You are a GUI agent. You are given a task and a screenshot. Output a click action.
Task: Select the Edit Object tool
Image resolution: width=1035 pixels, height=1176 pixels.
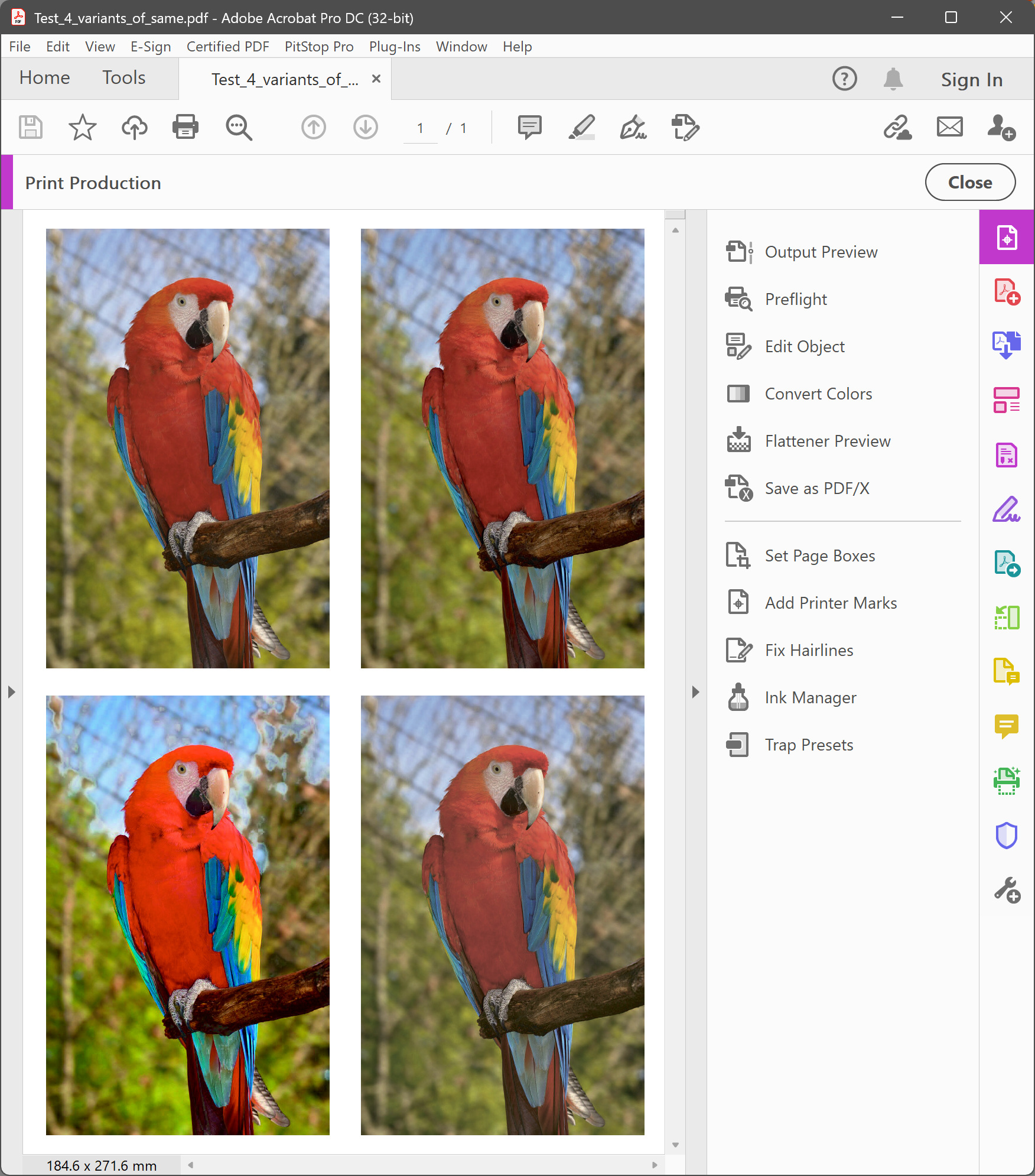(x=804, y=347)
